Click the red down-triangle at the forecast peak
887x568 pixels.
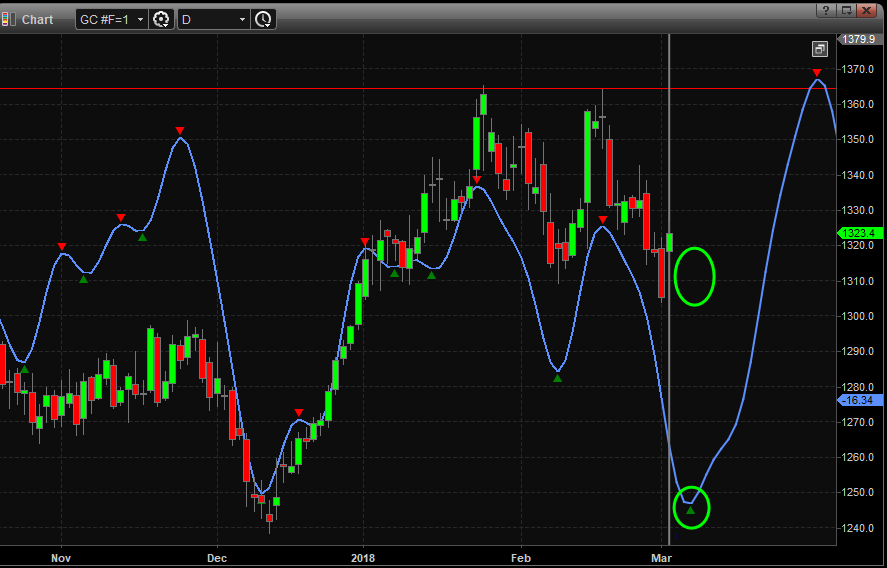(x=817, y=73)
